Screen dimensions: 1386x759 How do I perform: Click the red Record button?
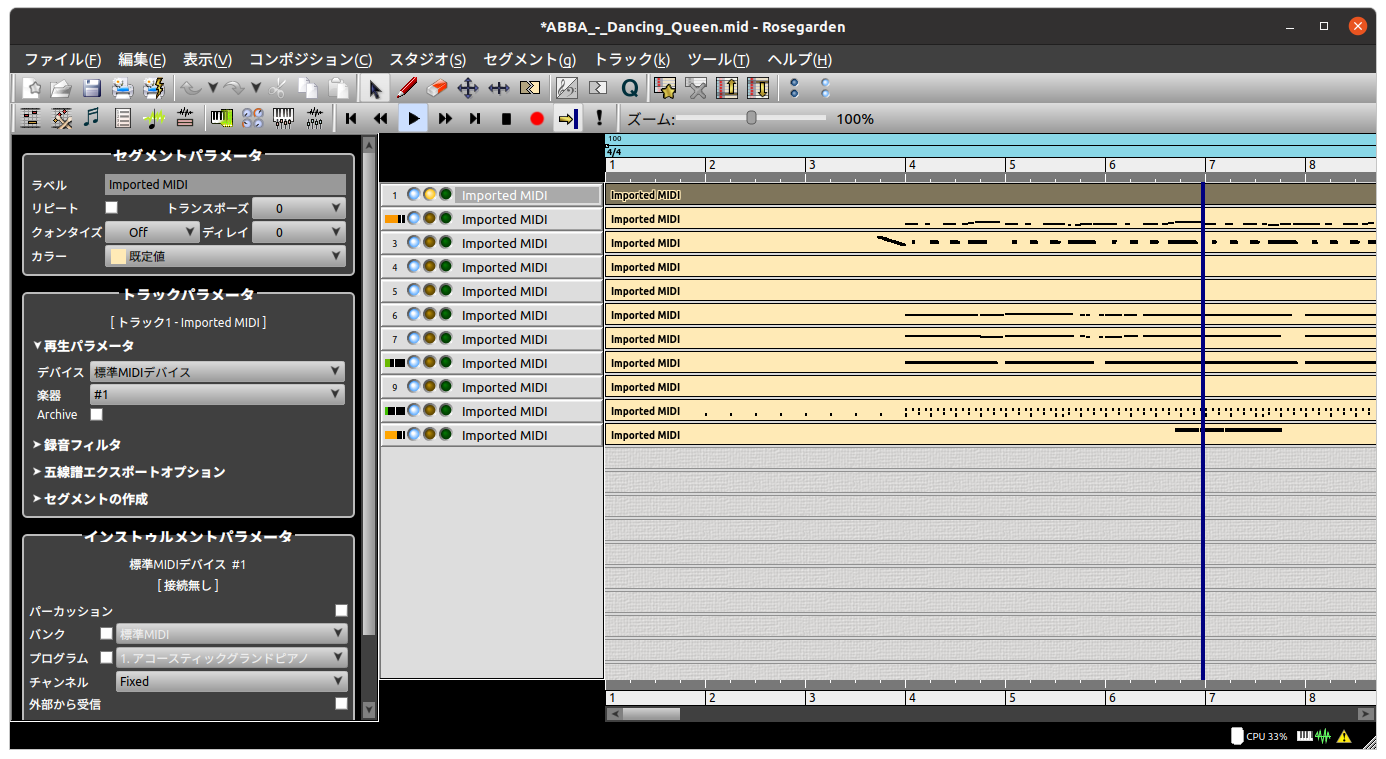[x=537, y=118]
